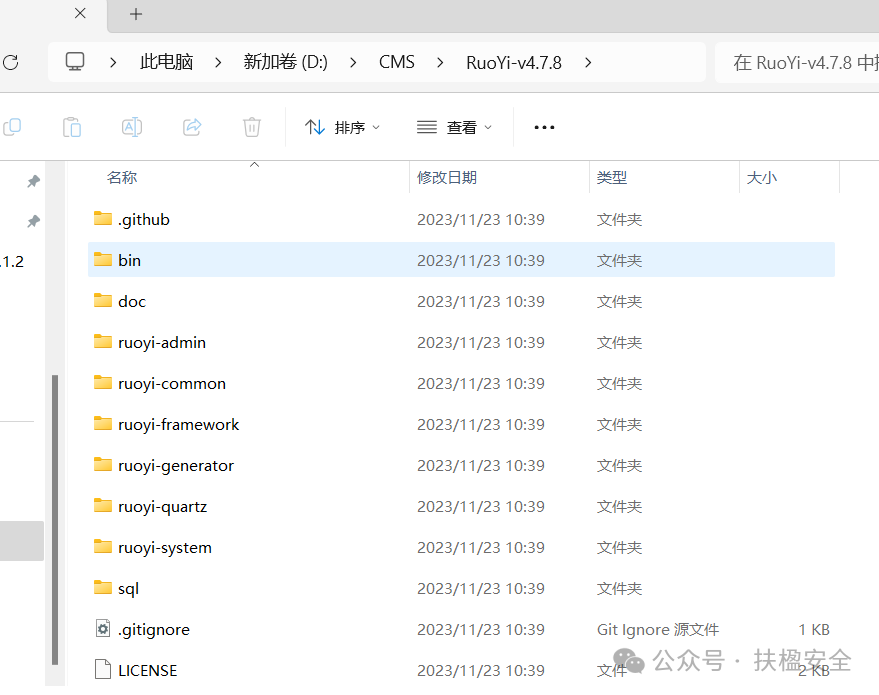
Task: Select the ruoyi-framework name text
Action: [178, 424]
